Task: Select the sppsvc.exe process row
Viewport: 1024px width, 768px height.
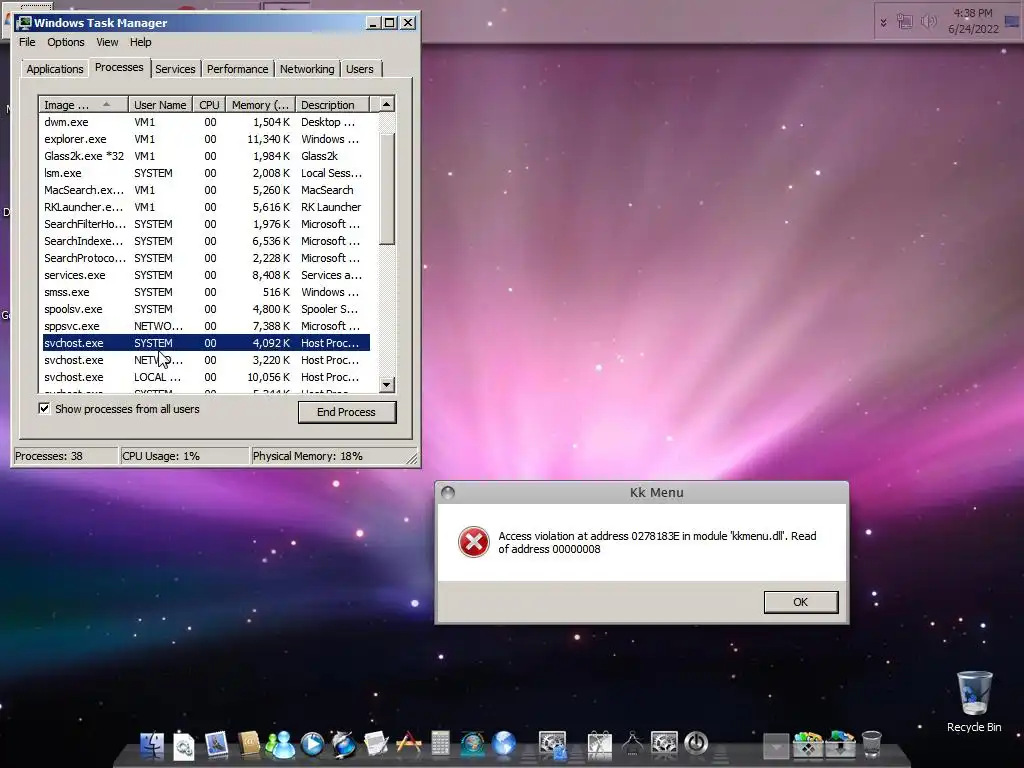Action: [x=206, y=326]
